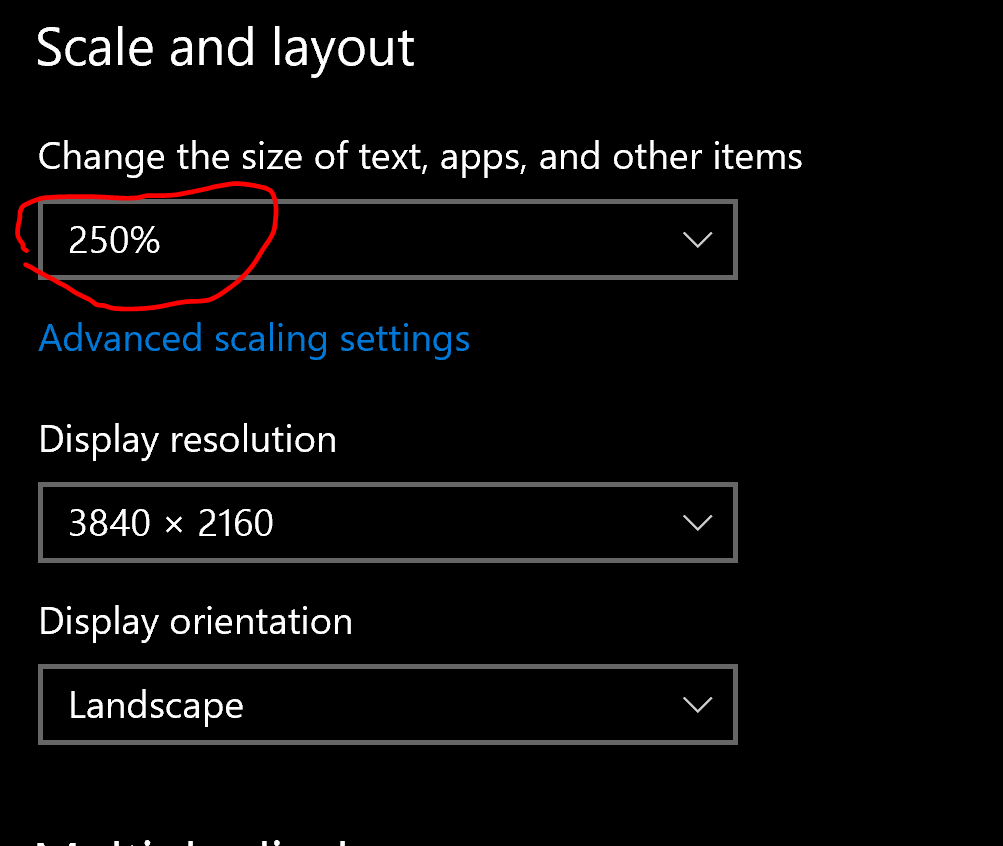
Task: Click the "Change the size of text" label
Action: pyautogui.click(x=420, y=157)
